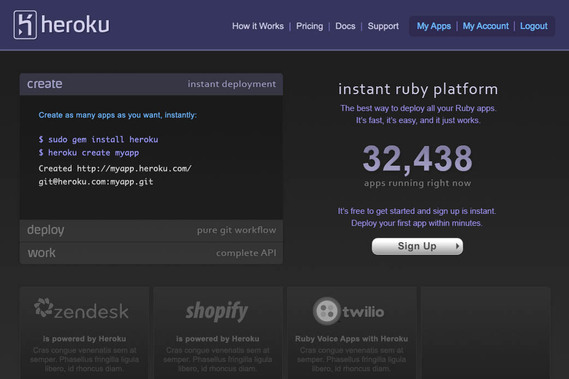Expand the deploy accordion section
The height and width of the screenshot is (379, 569).
(x=151, y=230)
